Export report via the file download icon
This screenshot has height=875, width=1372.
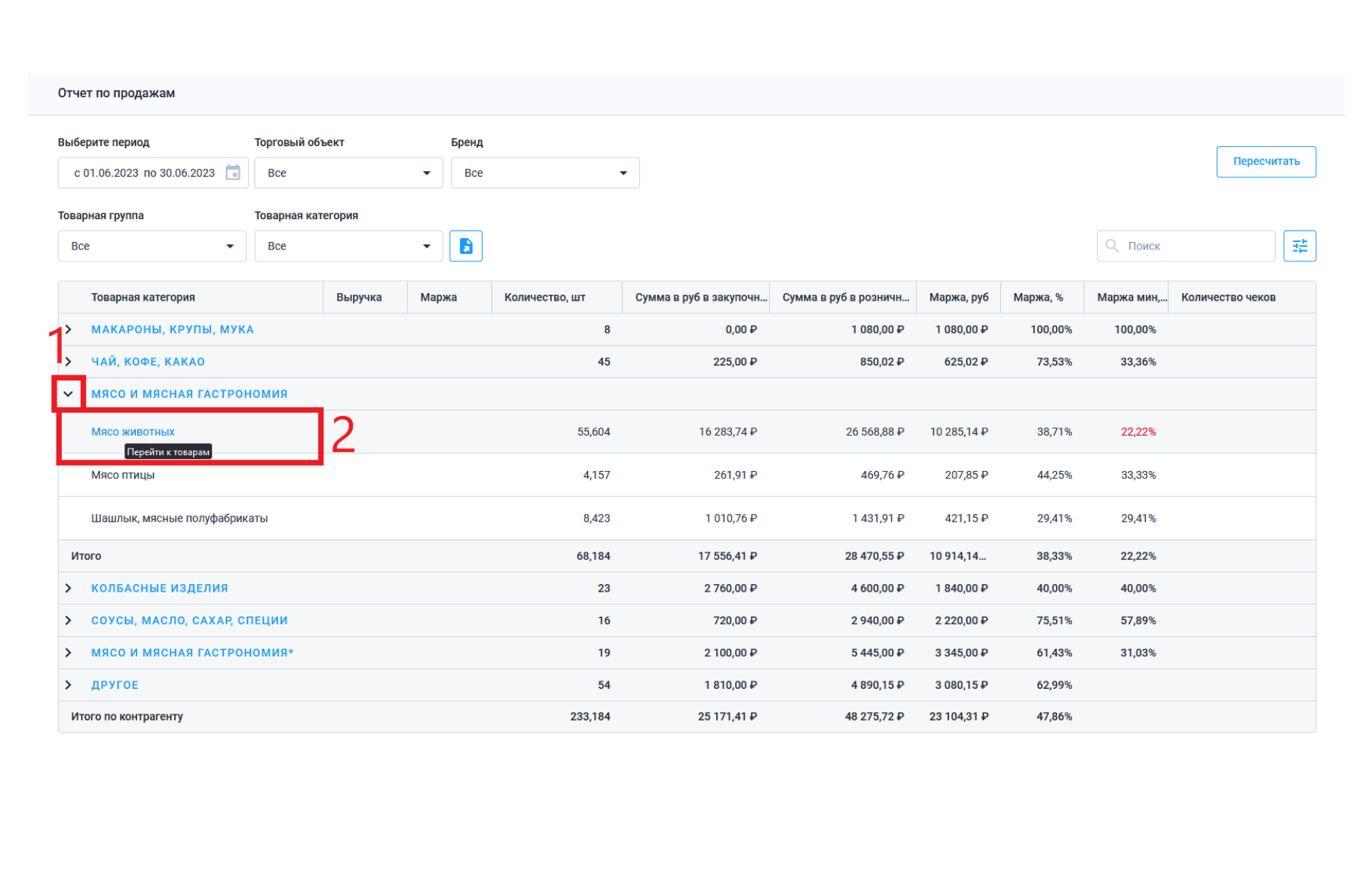466,246
